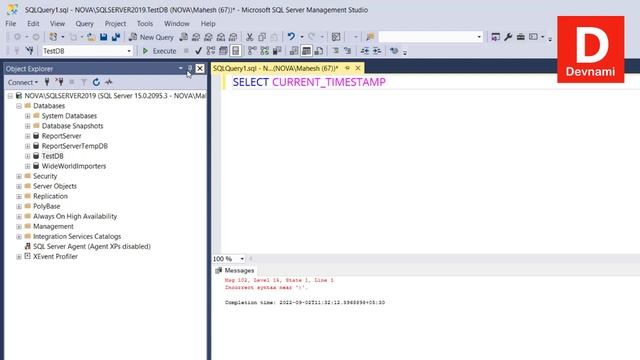
Task: Open the Window menu
Action: coord(177,24)
